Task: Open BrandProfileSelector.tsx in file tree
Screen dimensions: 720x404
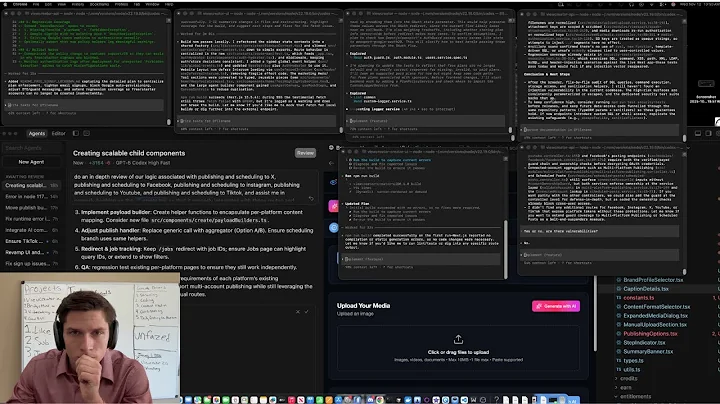Action: [x=652, y=280]
